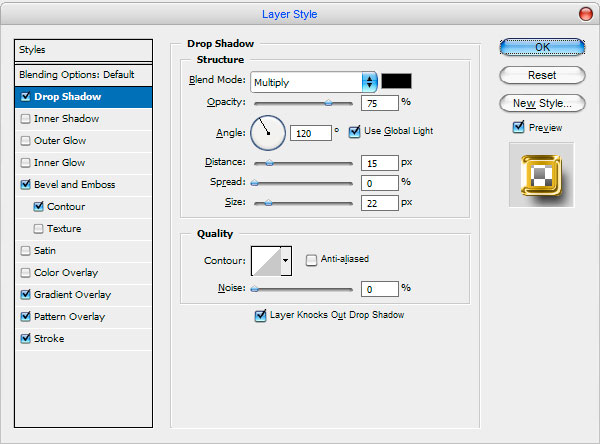This screenshot has height=444, width=600.
Task: Uncheck the Contour sub-option checkbox
Action: click(38, 207)
